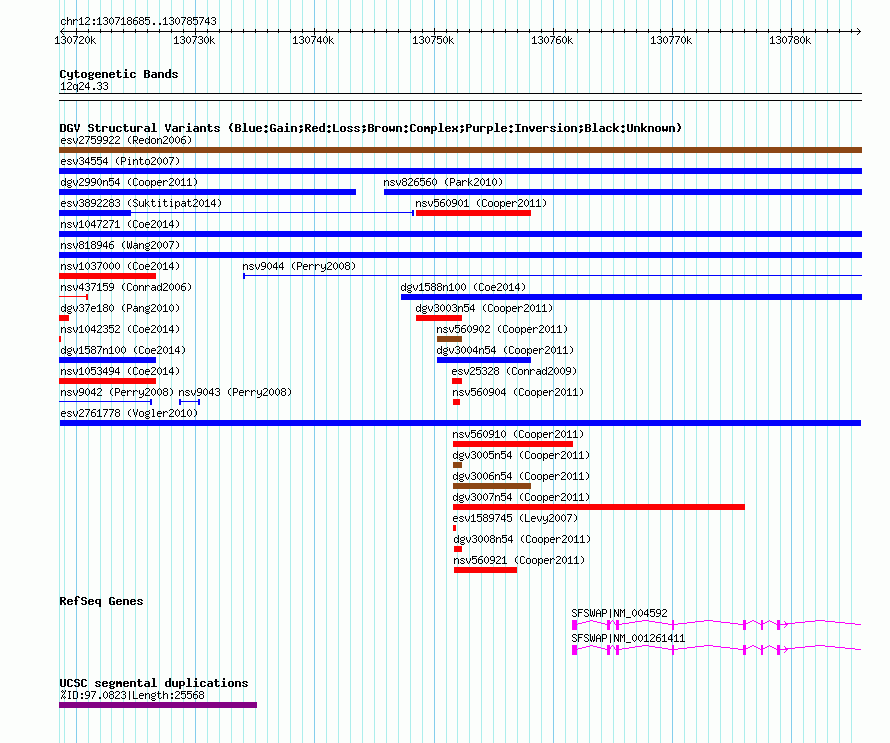Click the nsv826560 (Park2010) label
Viewport: 890px width, 743px height.
click(443, 182)
